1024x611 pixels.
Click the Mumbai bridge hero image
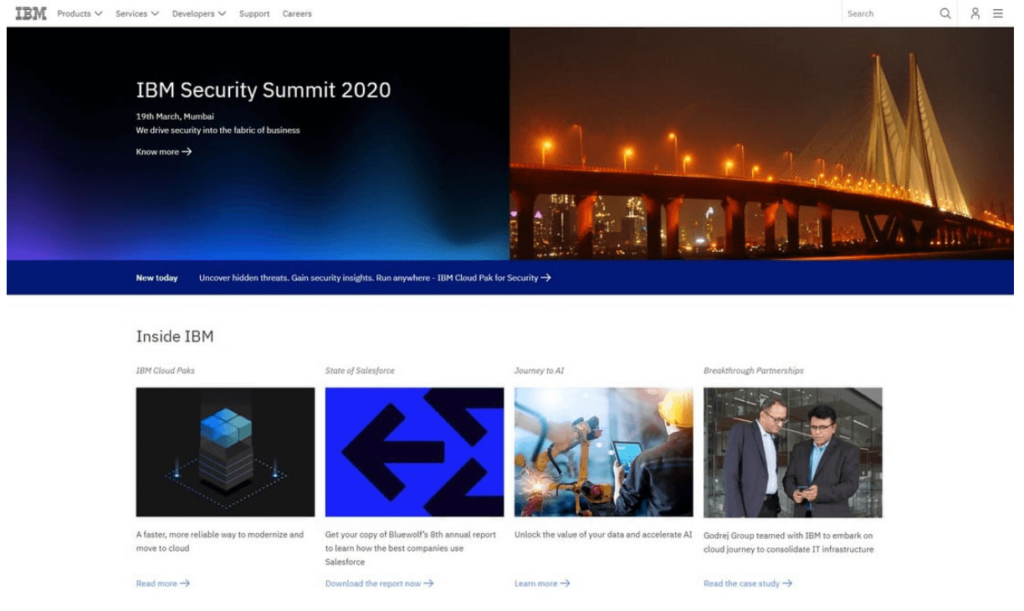click(x=761, y=144)
